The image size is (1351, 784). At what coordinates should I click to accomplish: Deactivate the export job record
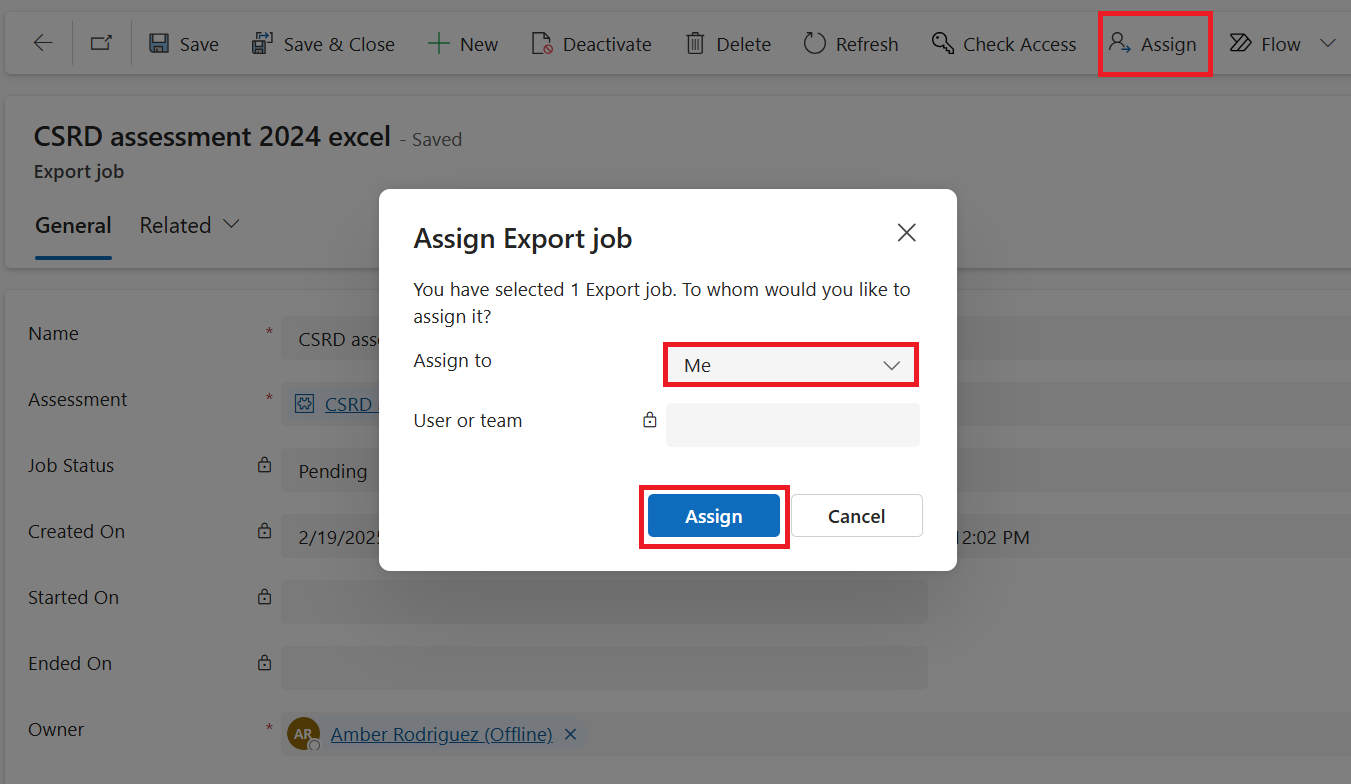[x=591, y=44]
